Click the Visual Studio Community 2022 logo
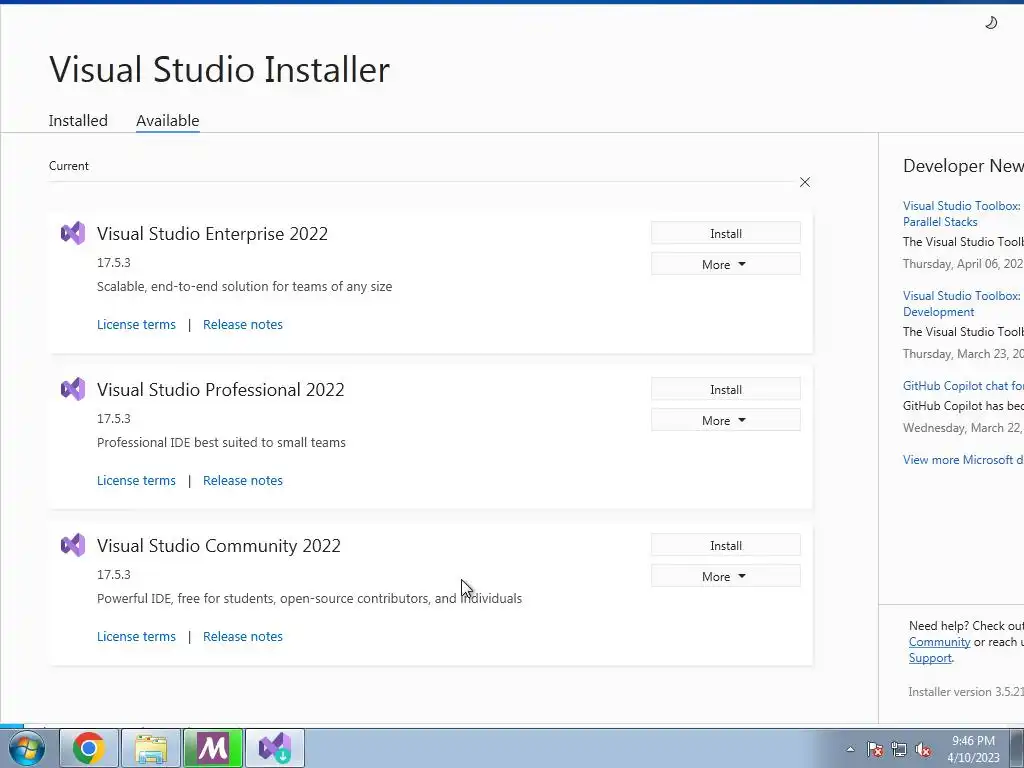 (72, 545)
